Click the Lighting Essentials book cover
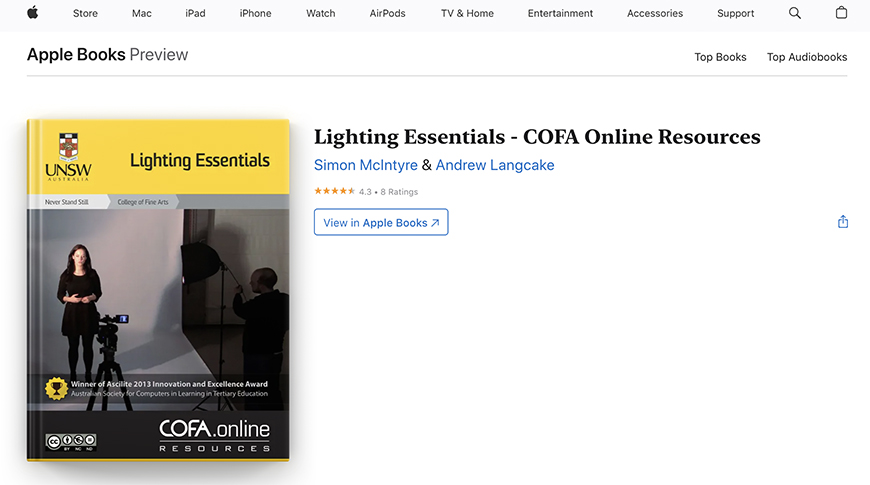Image resolution: width=870 pixels, height=485 pixels. (x=158, y=290)
